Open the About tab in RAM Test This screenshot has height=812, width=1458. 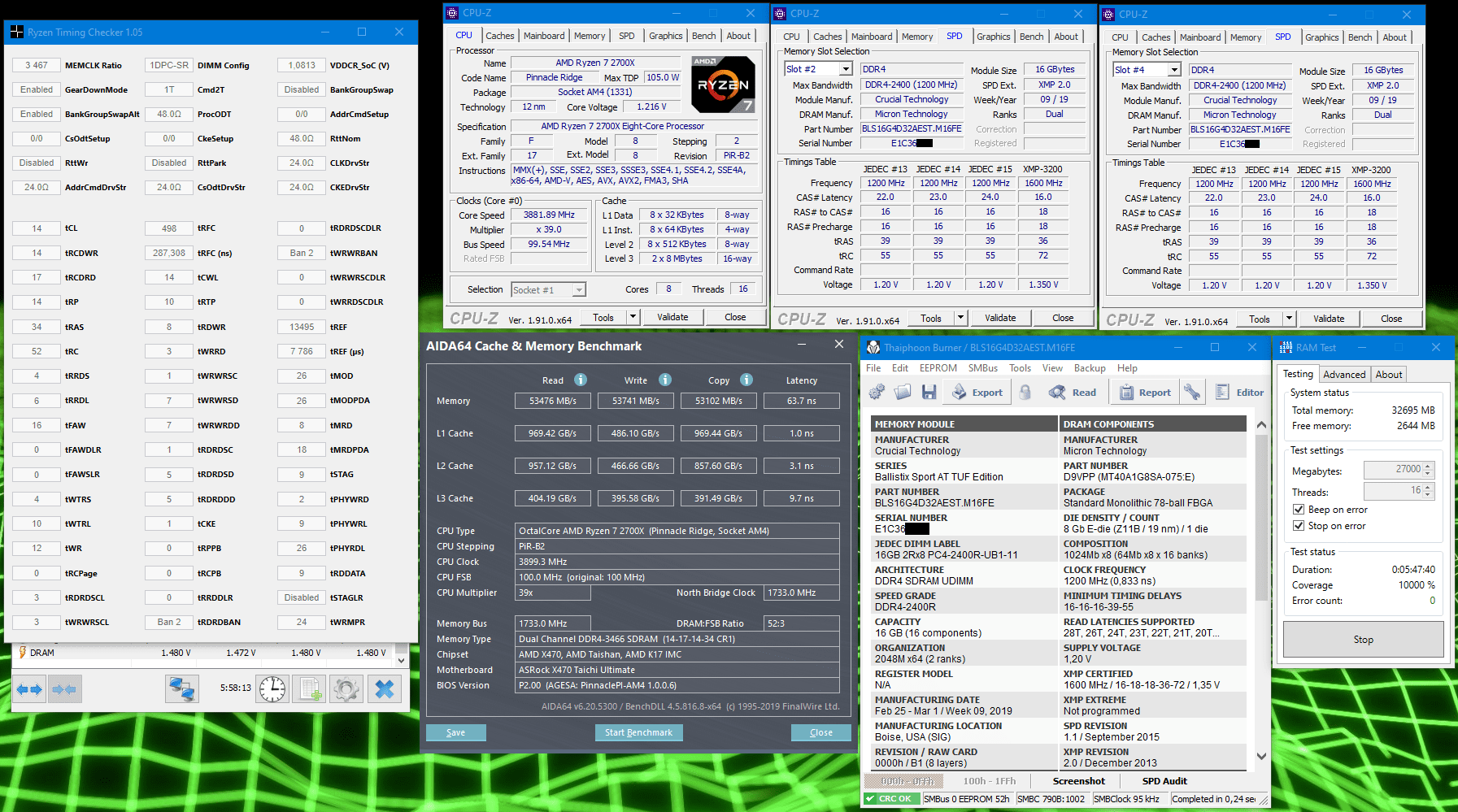tap(1389, 375)
